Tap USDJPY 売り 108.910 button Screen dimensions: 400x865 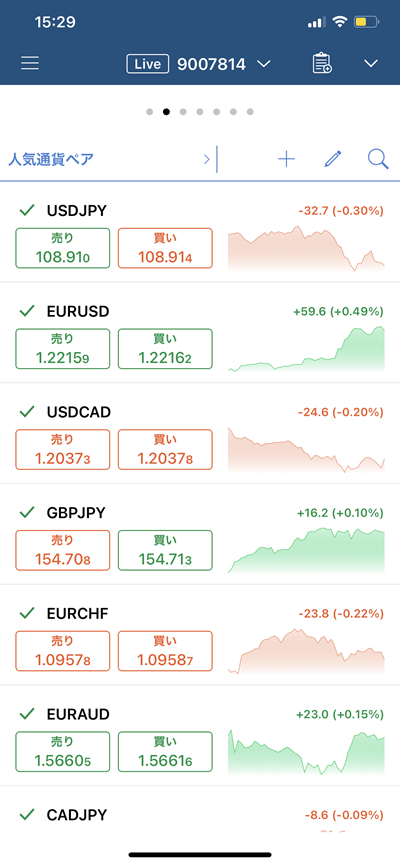62,248
